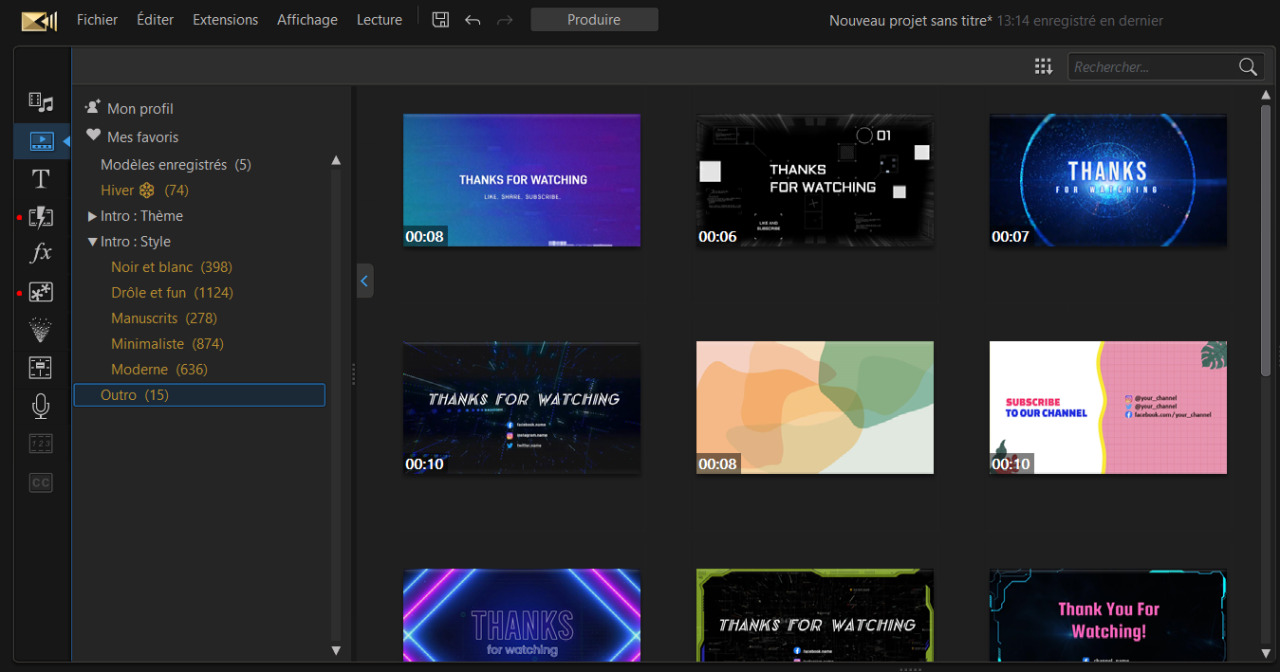Open the Particle effects room
Viewport: 1280px width, 672px height.
(41, 330)
